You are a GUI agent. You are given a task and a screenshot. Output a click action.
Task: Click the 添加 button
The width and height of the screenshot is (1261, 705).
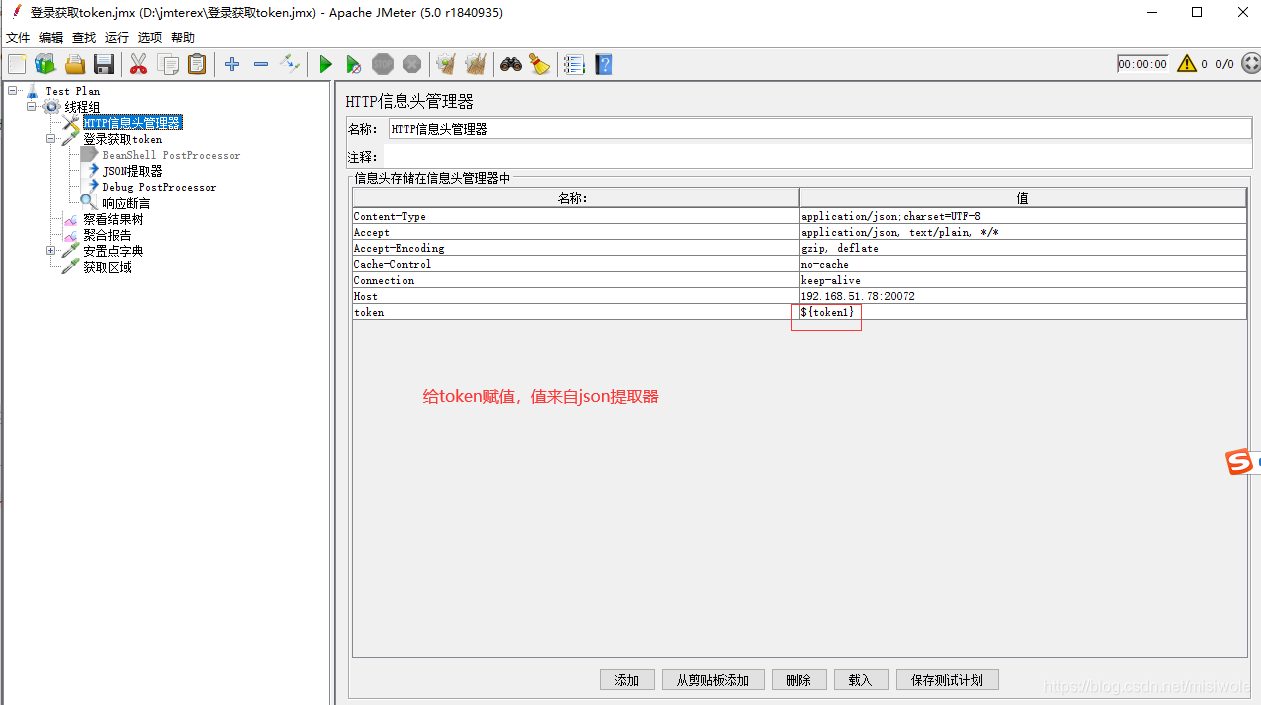pyautogui.click(x=627, y=680)
